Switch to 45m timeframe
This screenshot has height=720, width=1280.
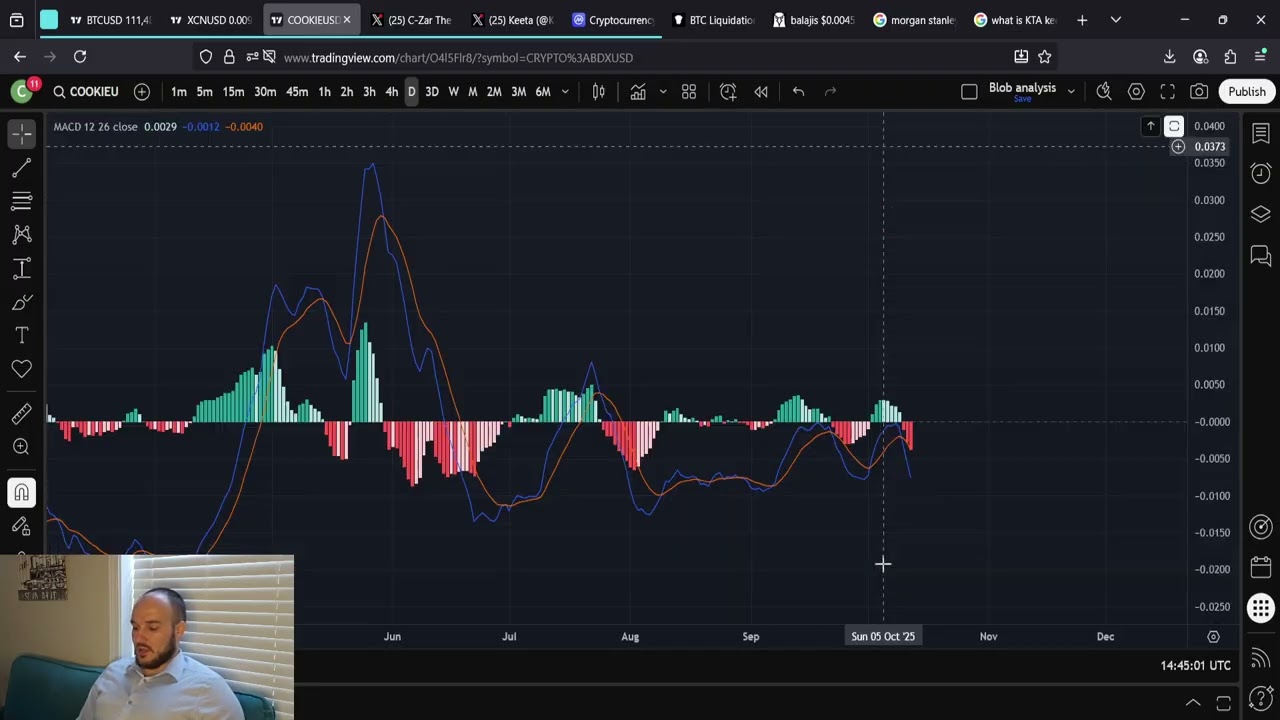pos(297,92)
